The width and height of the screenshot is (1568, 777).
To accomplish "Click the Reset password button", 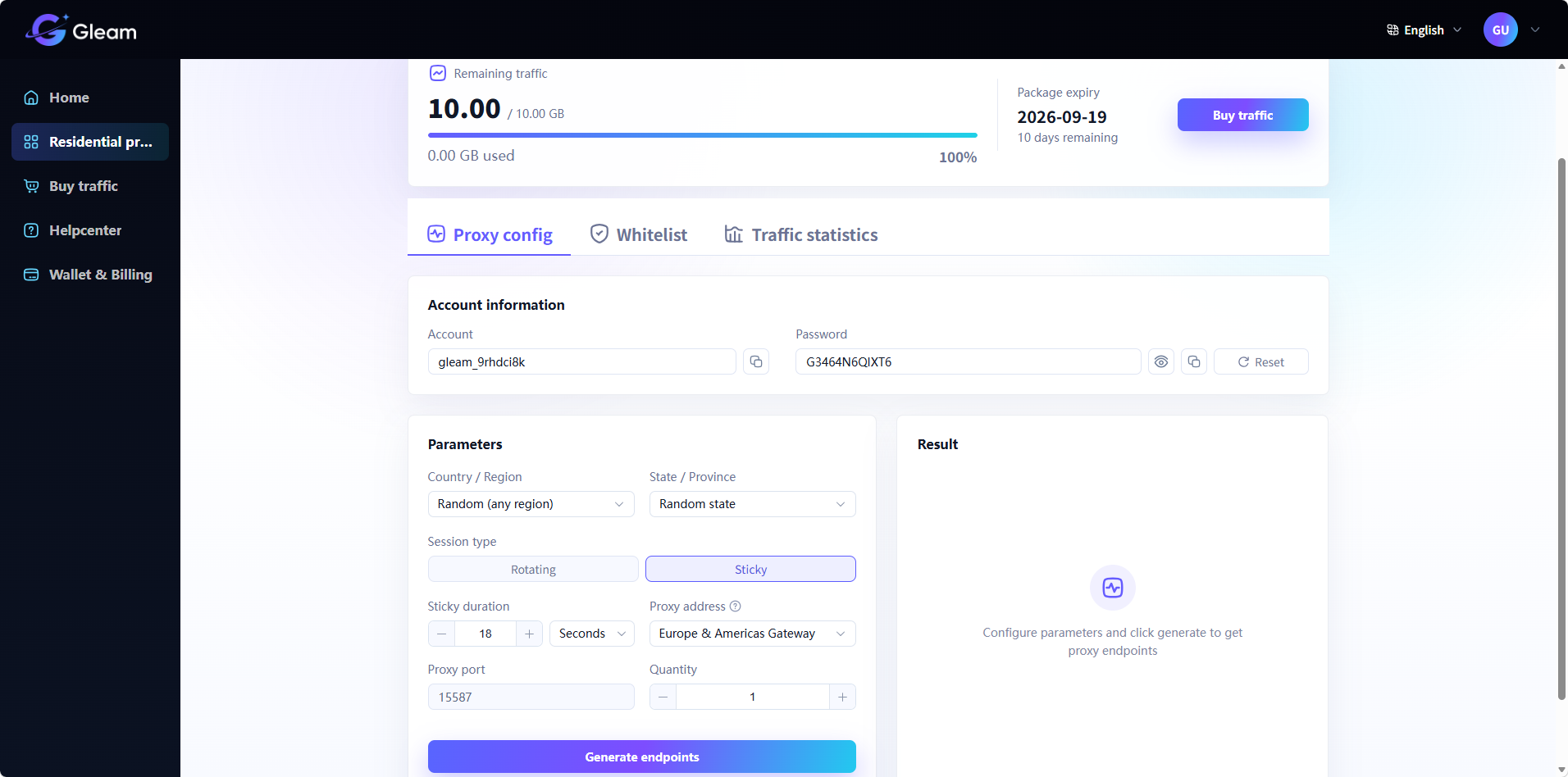I will coord(1260,361).
